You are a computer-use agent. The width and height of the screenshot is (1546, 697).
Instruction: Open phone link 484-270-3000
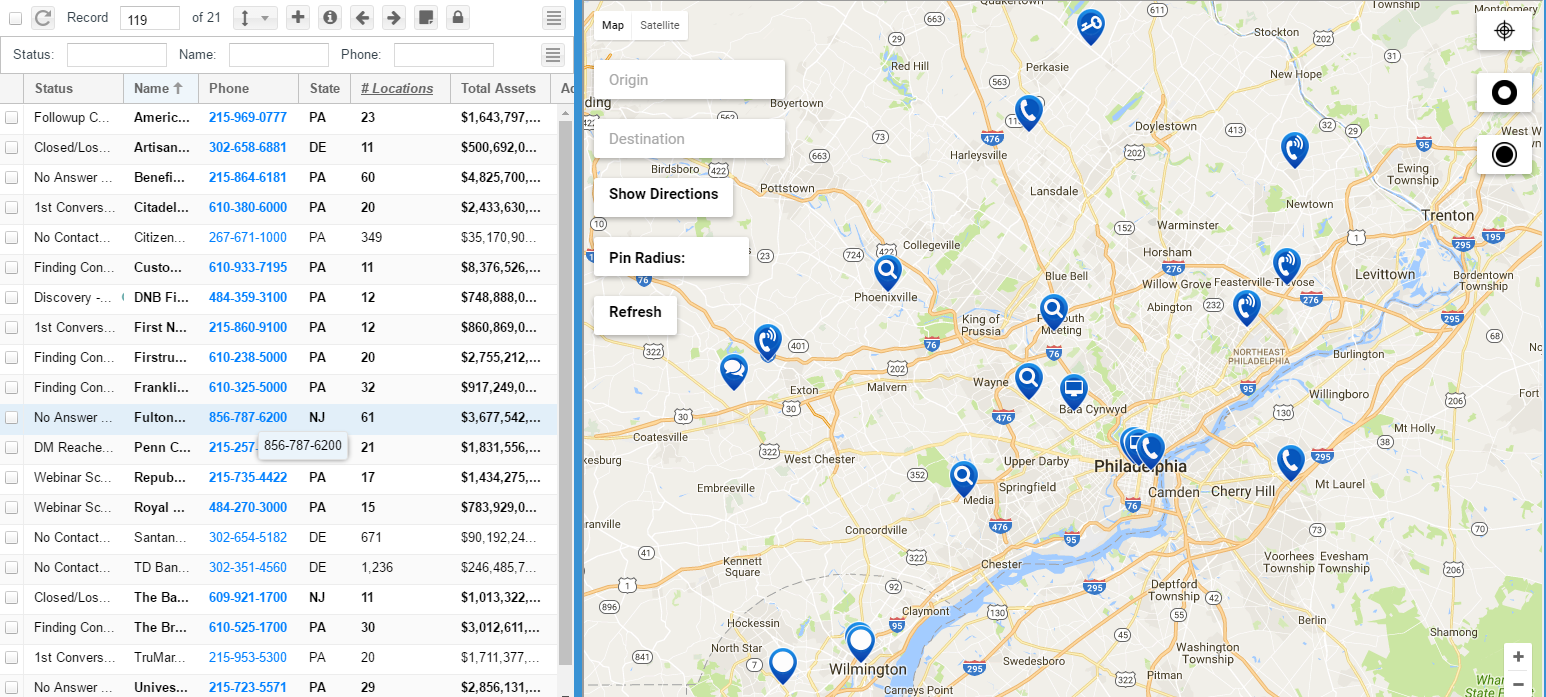248,508
